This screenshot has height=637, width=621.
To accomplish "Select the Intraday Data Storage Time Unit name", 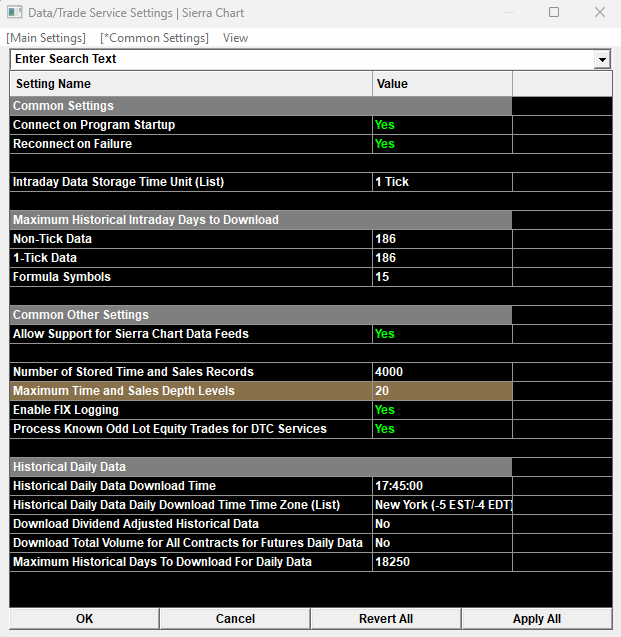I will point(191,182).
